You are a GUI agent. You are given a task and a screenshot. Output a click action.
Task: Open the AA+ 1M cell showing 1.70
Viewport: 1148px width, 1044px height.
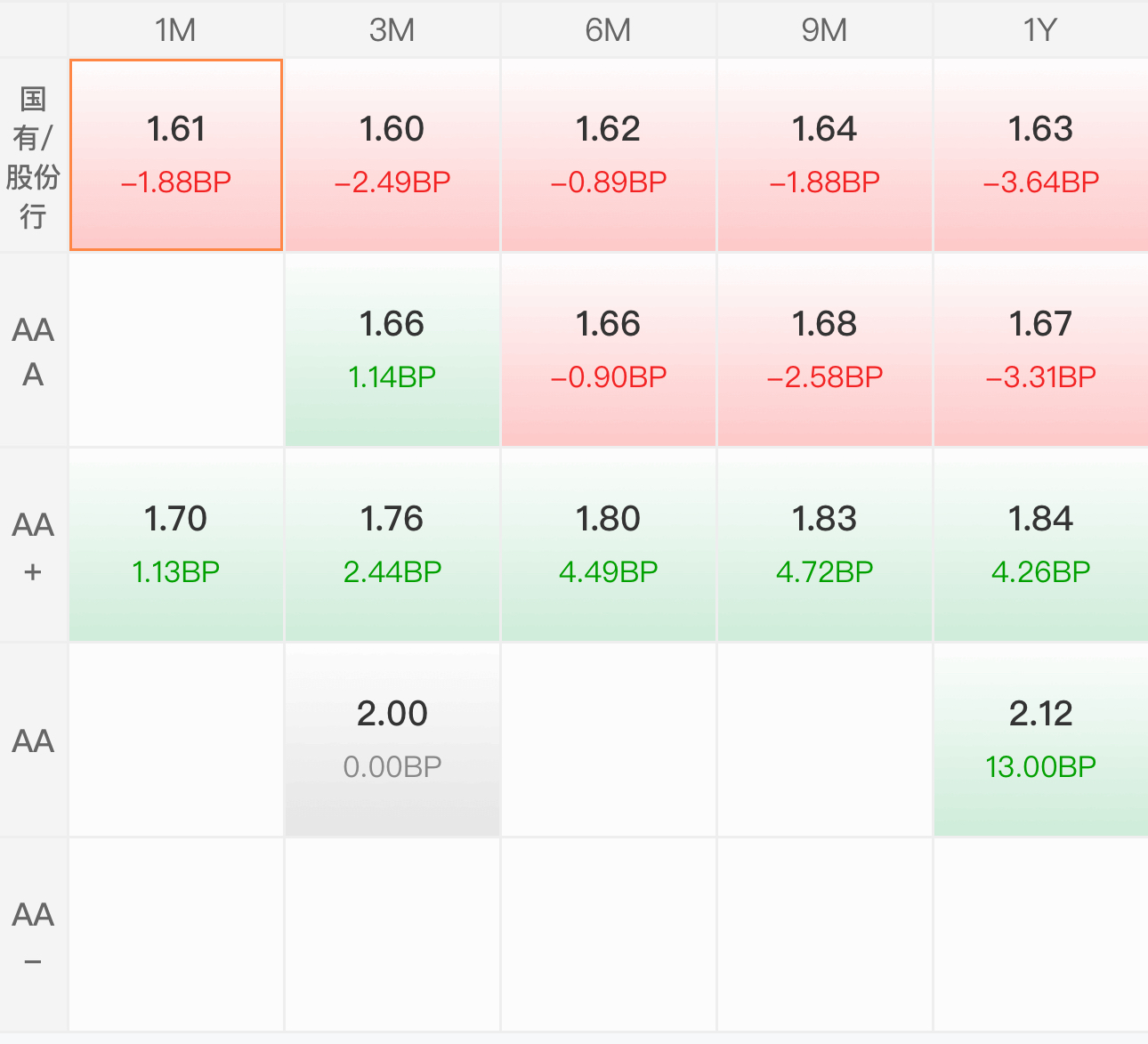(176, 546)
